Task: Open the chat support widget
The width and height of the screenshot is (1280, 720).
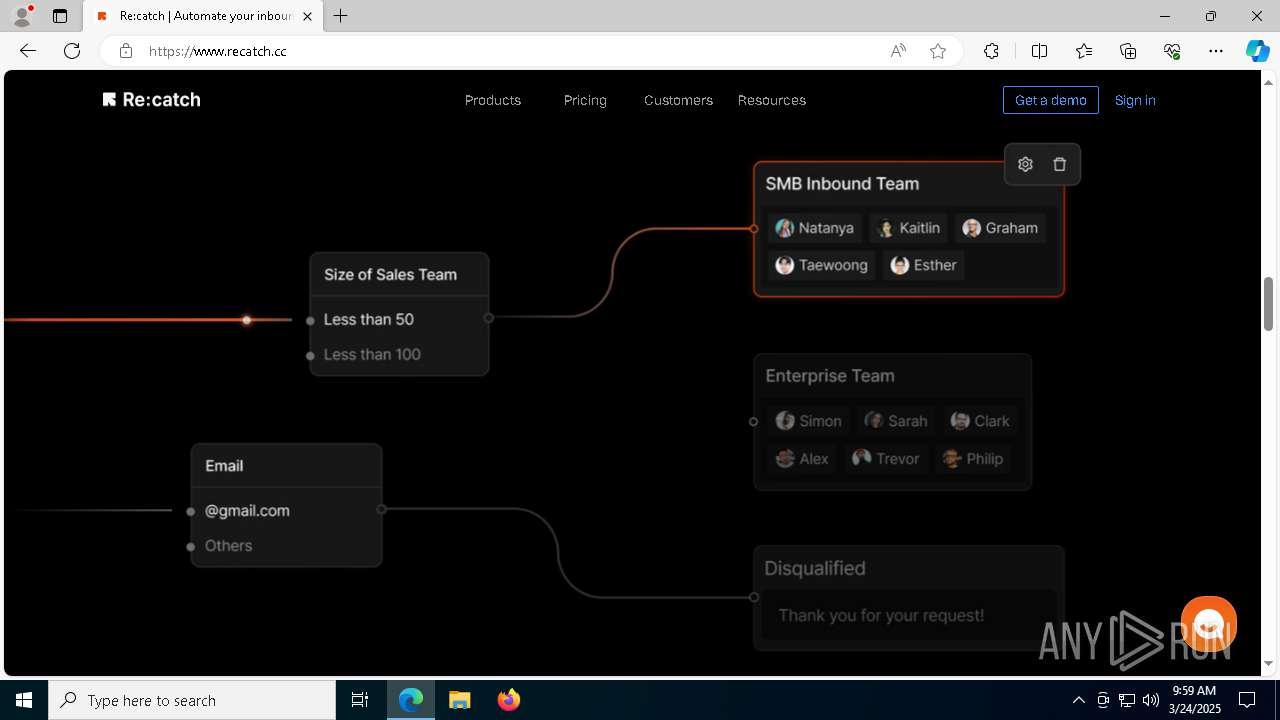Action: pos(1209,624)
